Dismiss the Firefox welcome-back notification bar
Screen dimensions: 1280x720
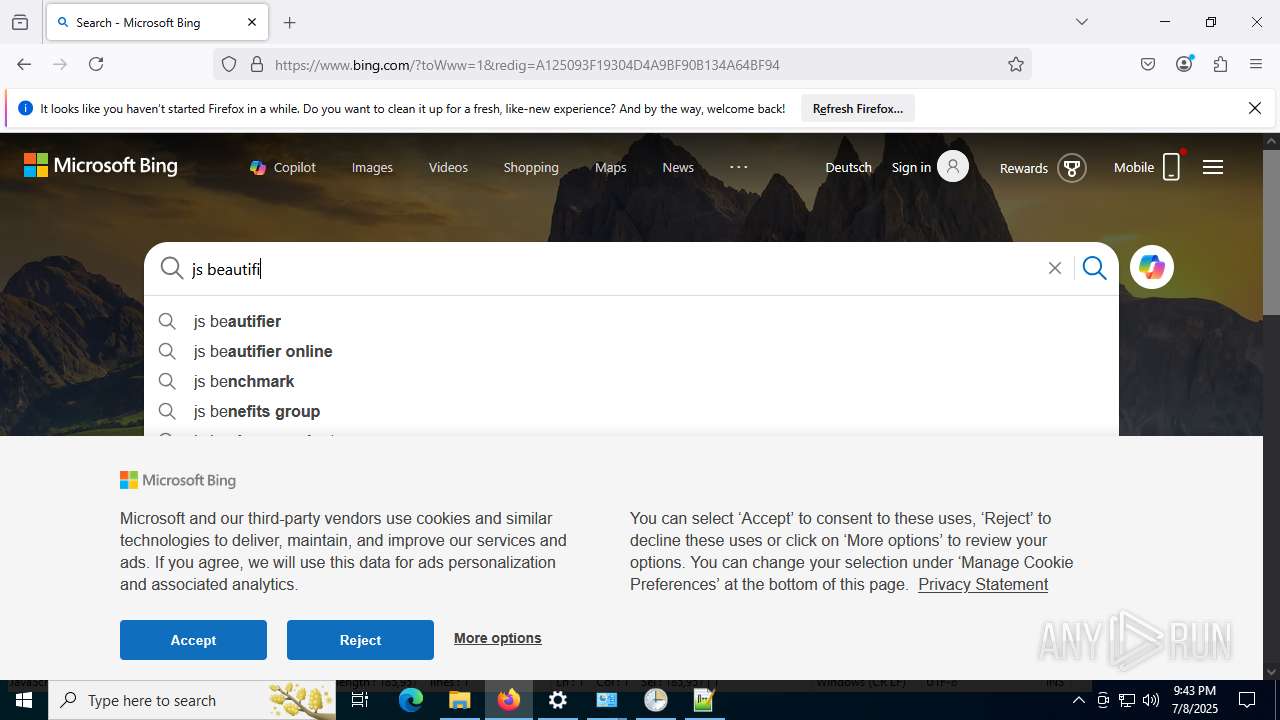(1255, 108)
